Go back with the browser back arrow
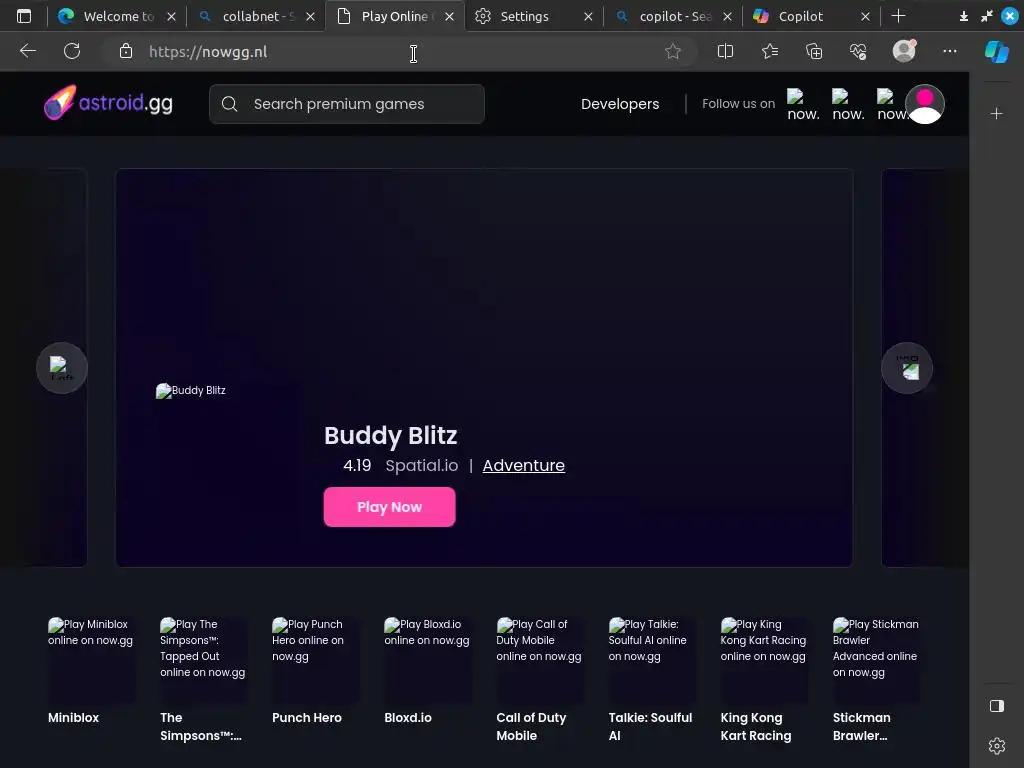This screenshot has width=1024, height=768. click(28, 51)
